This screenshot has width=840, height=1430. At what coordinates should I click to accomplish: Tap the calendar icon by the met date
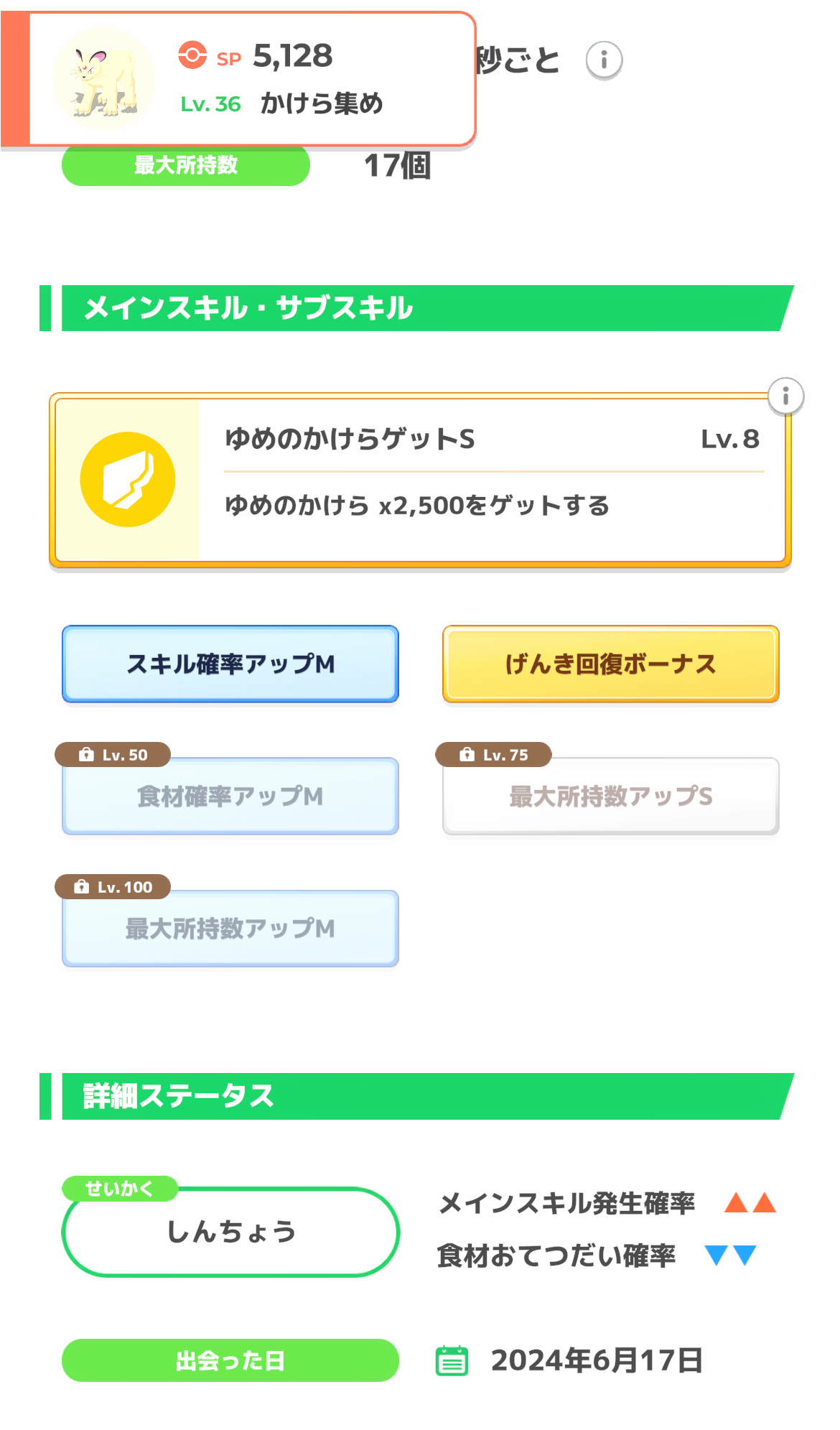(x=452, y=1360)
